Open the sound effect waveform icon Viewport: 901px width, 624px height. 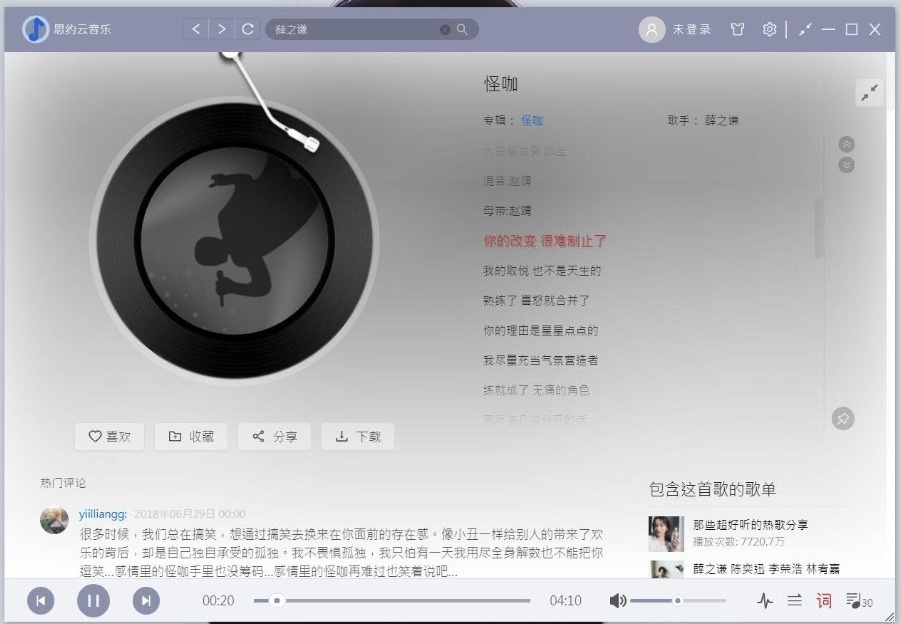pos(765,601)
